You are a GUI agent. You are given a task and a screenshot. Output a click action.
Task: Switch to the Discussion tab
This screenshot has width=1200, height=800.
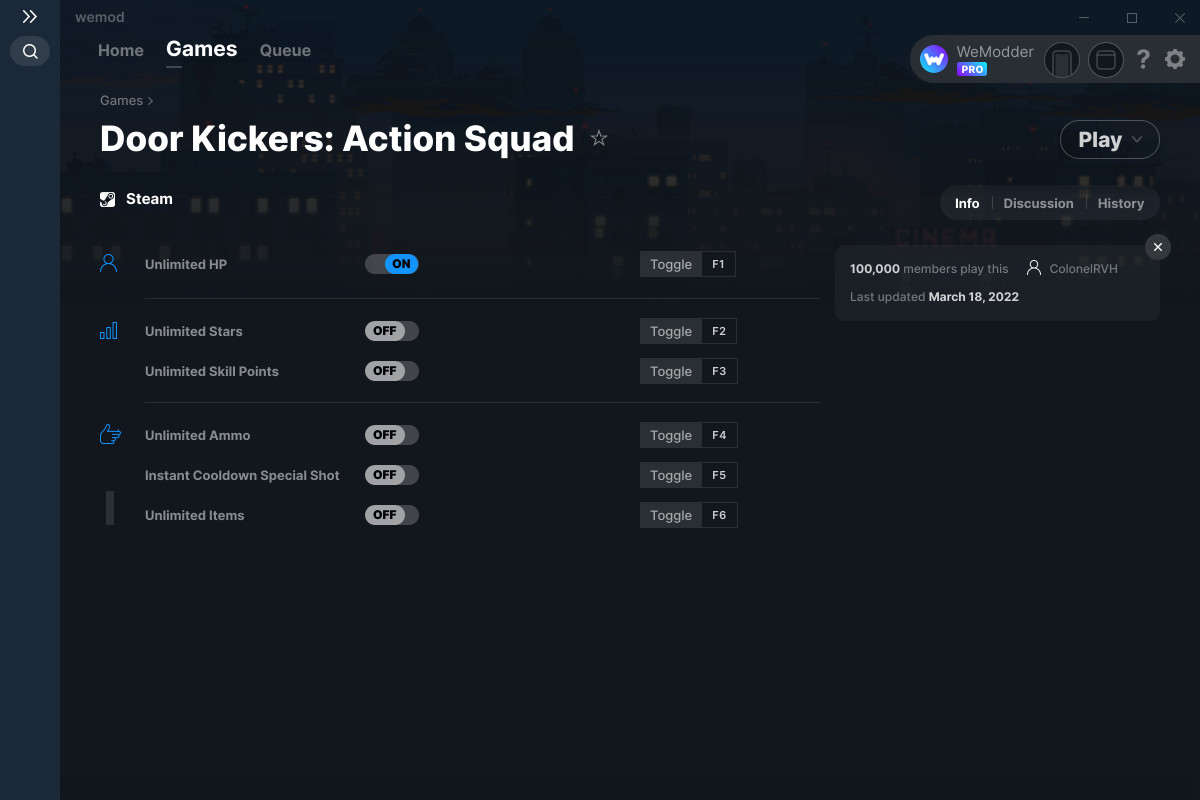(1038, 203)
